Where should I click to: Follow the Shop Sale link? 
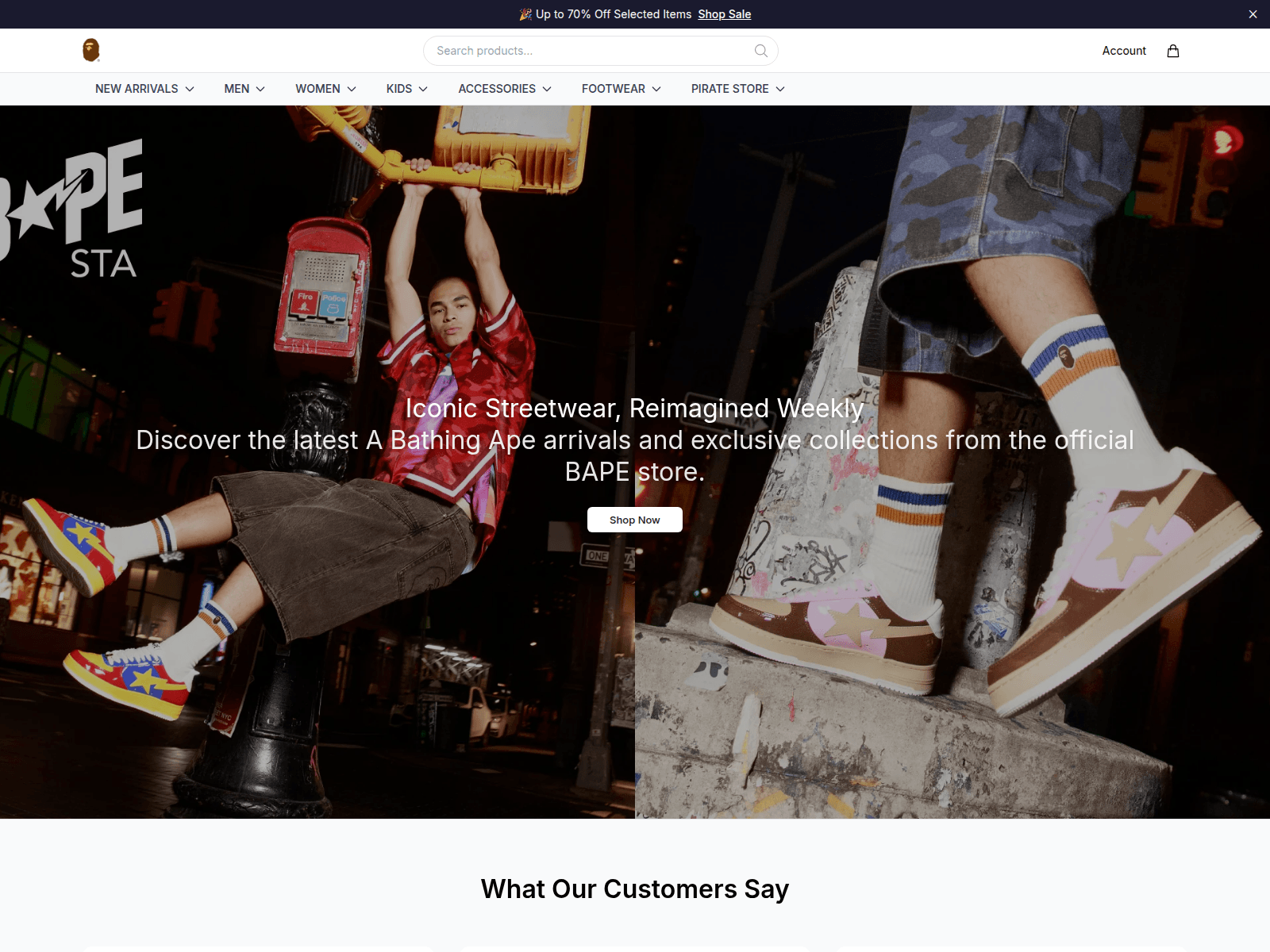pos(725,14)
